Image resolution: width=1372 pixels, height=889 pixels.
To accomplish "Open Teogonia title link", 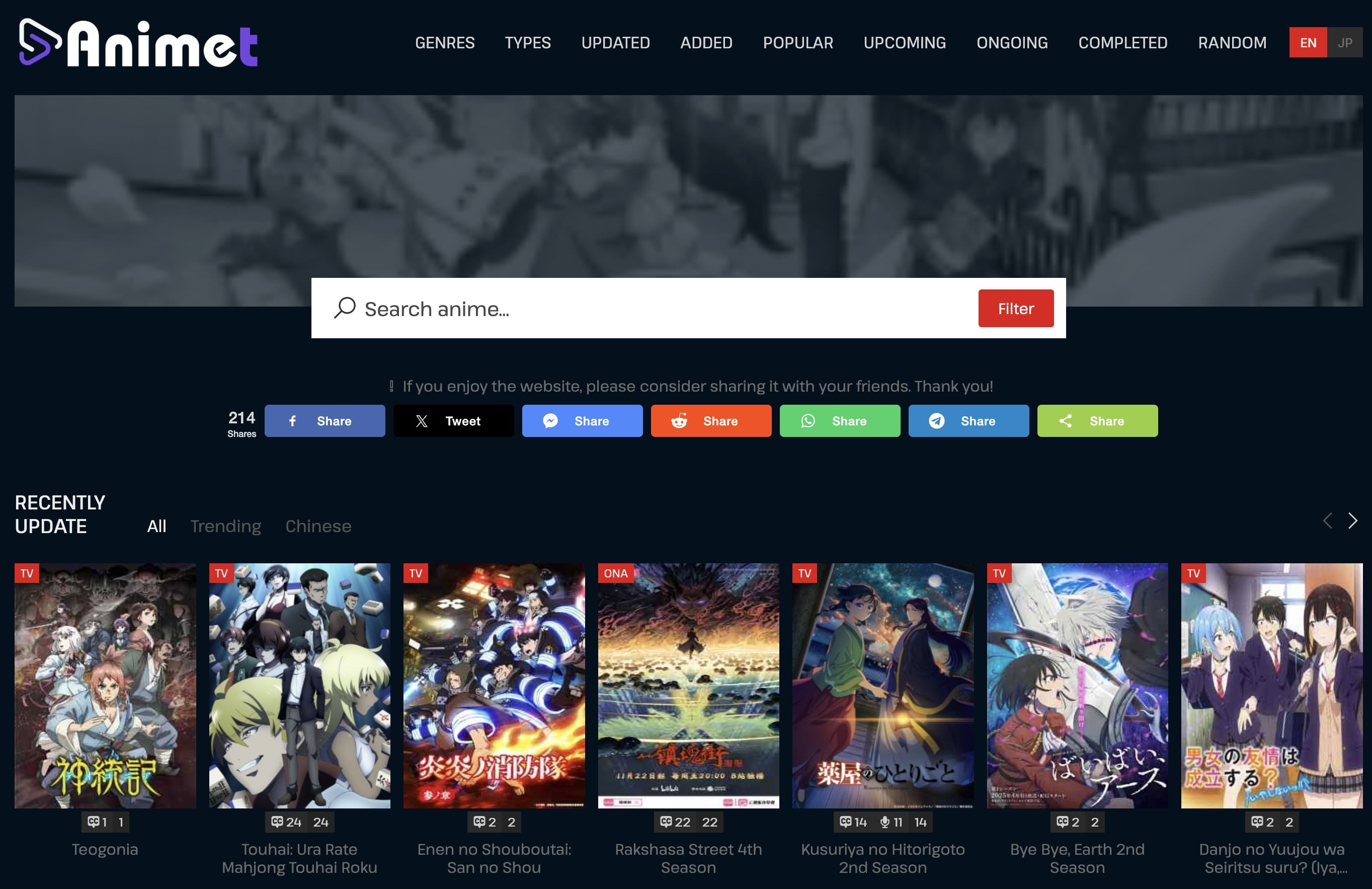I will [105, 849].
